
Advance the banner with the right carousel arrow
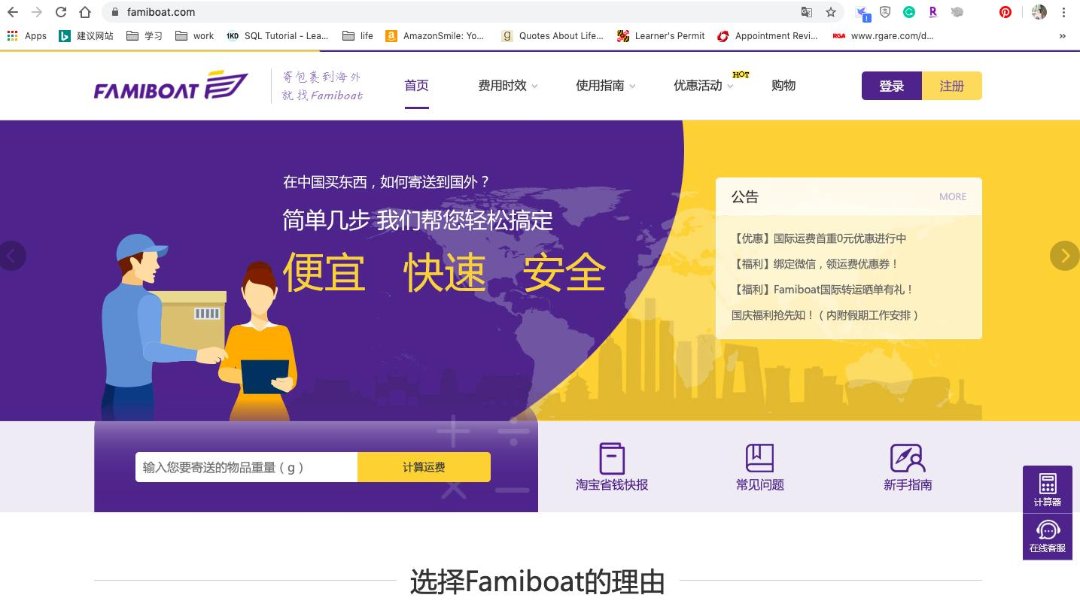click(1064, 255)
